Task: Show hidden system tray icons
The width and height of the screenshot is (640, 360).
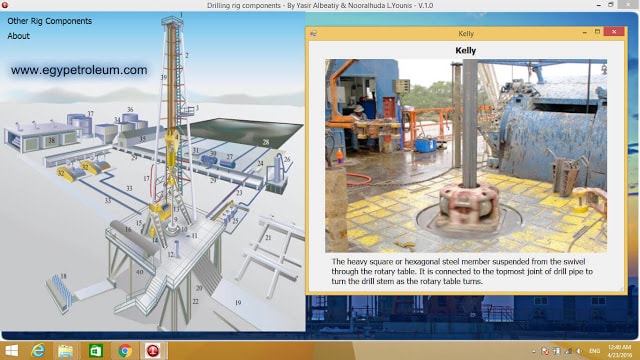Action: tap(533, 351)
